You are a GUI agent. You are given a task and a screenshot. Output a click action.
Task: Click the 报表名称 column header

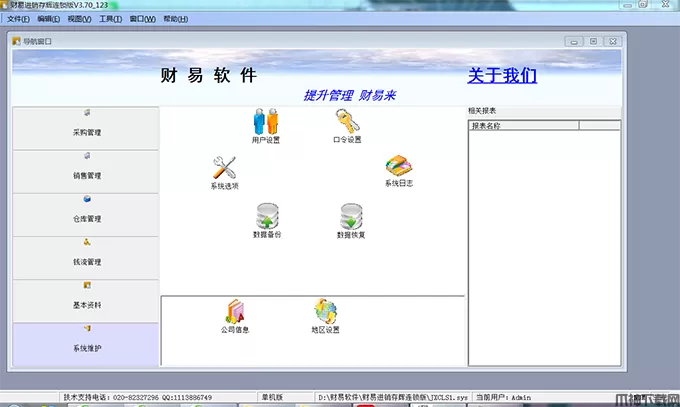pos(524,126)
